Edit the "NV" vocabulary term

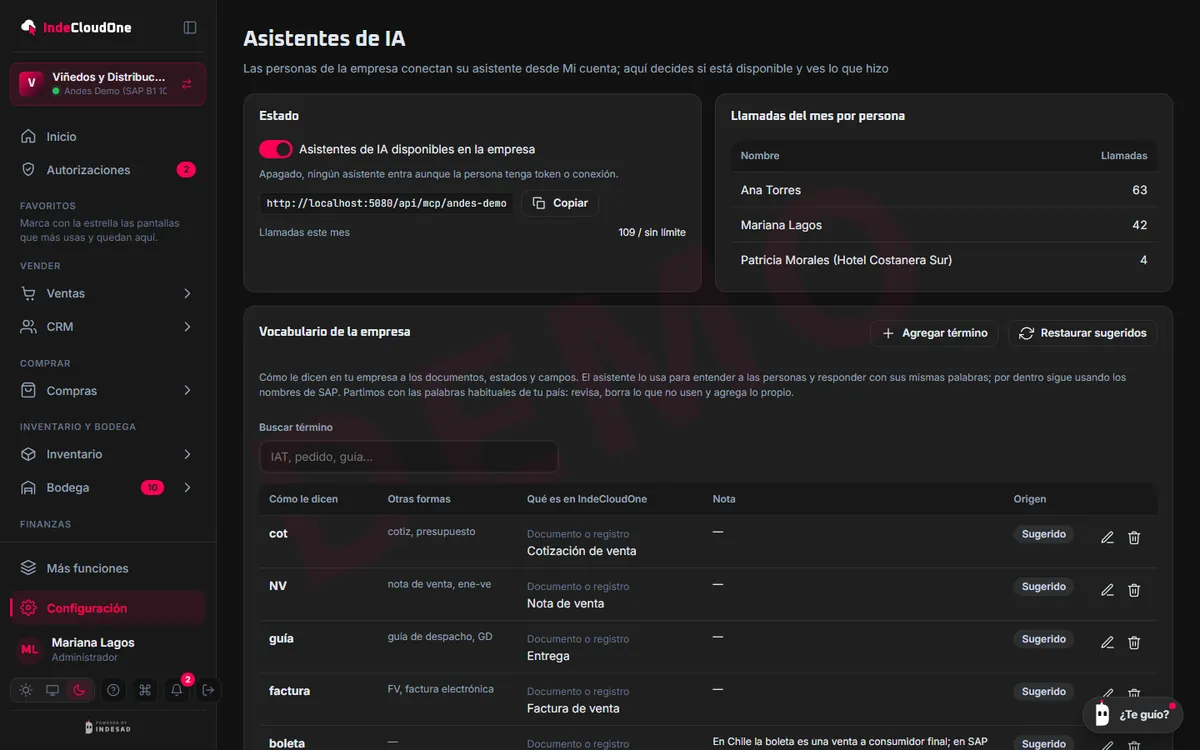1107,590
